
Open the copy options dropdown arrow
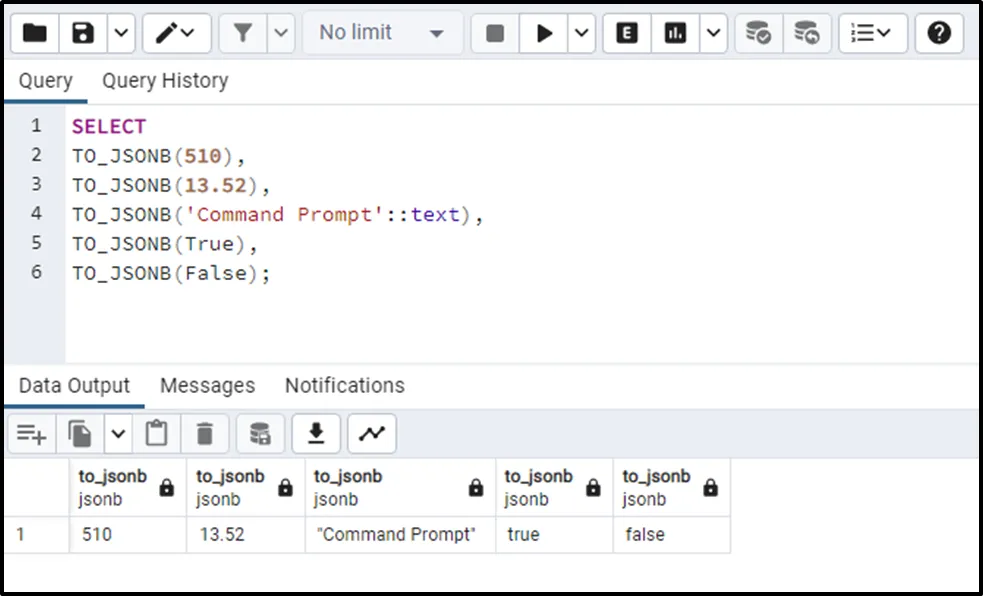click(119, 433)
